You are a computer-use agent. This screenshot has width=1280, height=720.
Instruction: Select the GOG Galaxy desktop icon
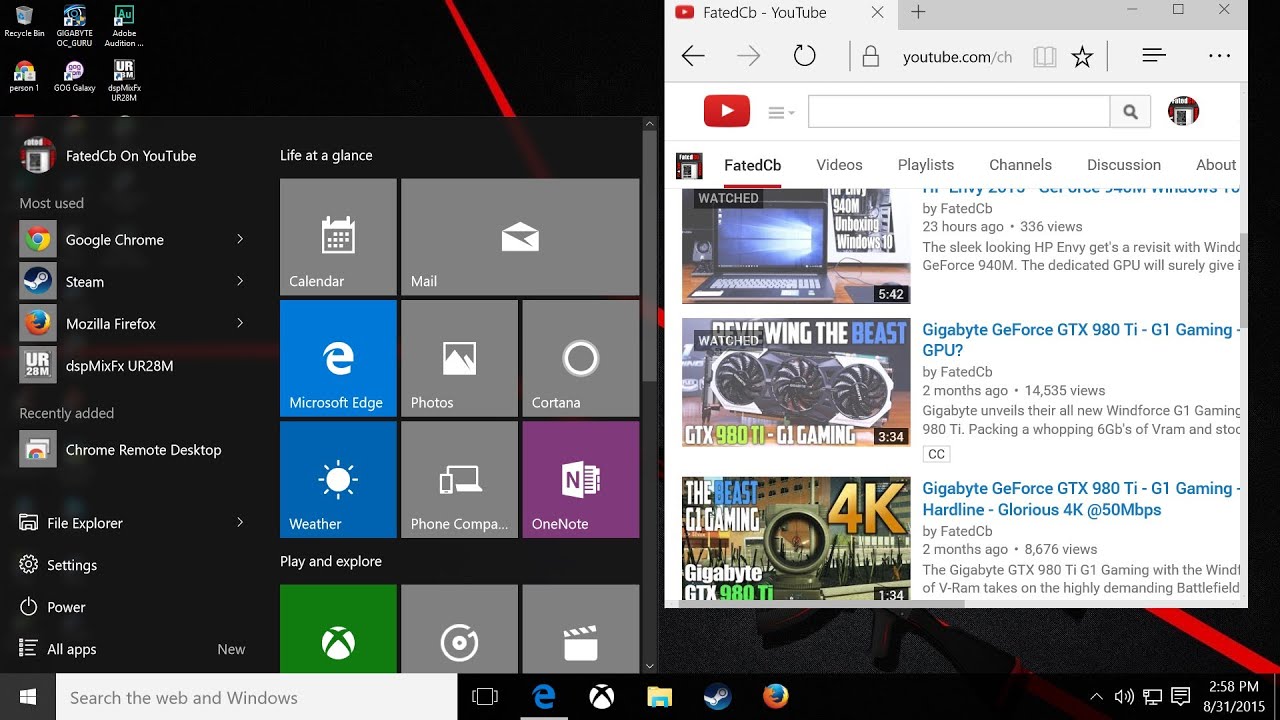pos(74,76)
